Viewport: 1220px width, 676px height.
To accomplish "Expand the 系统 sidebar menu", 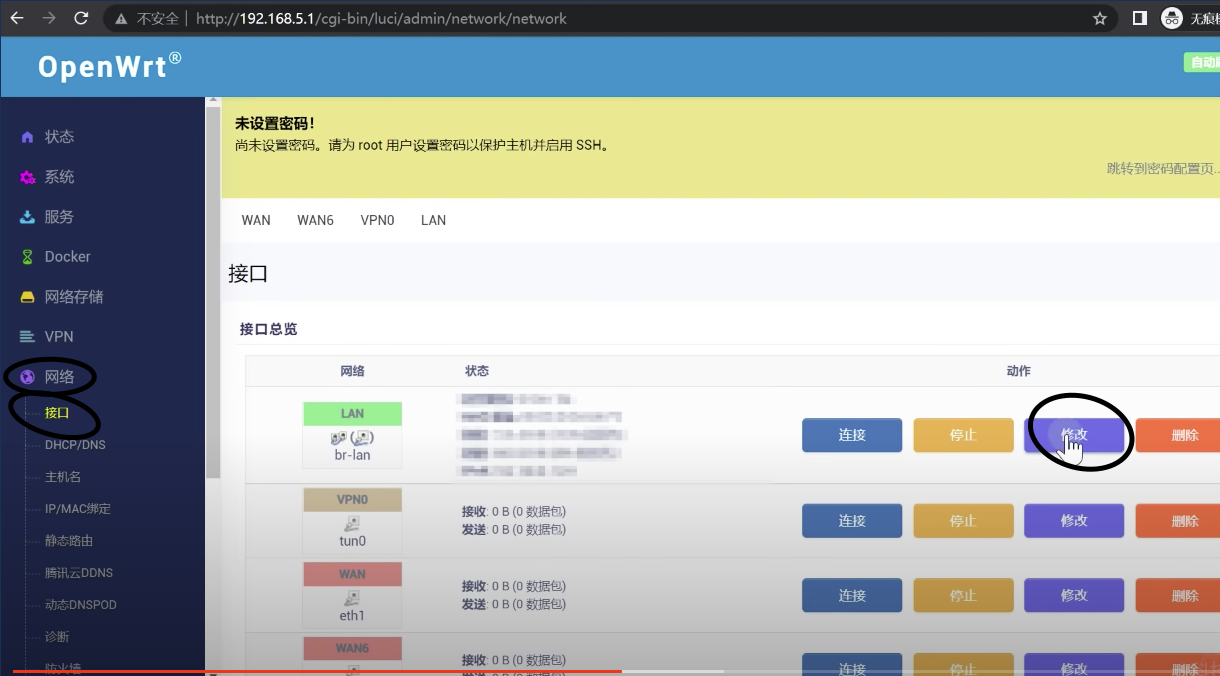I will coord(59,176).
